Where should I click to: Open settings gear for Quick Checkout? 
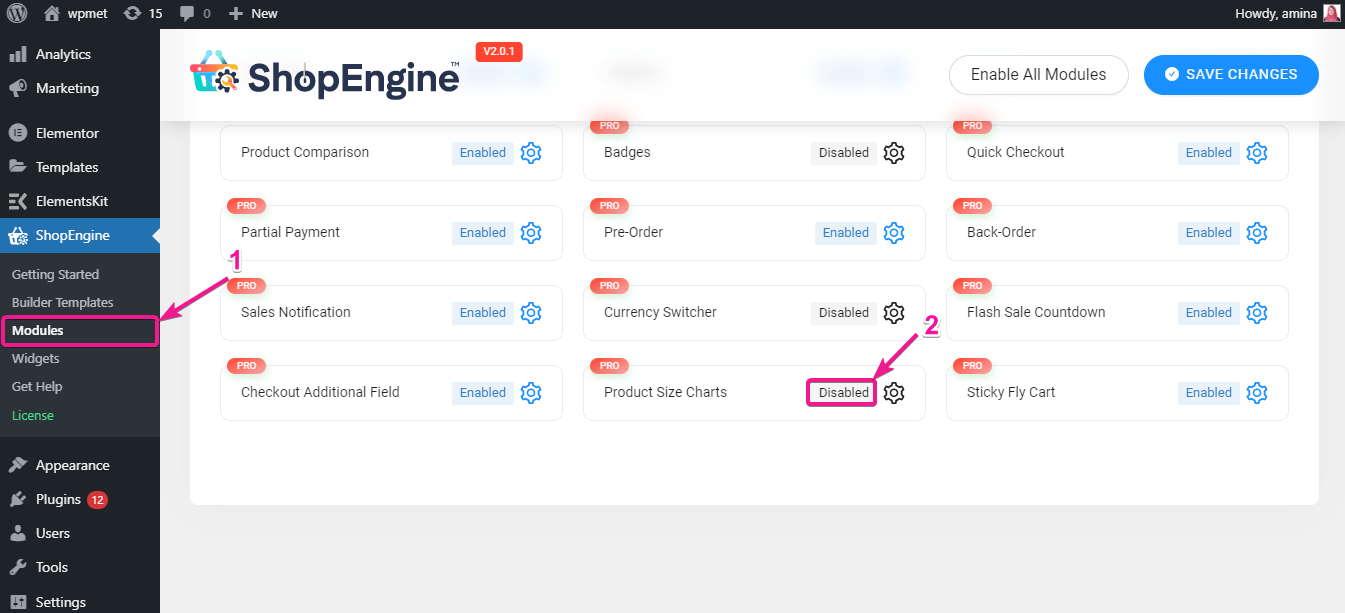1257,153
